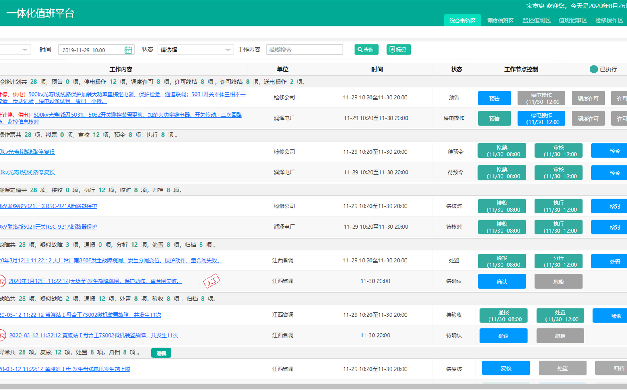The width and height of the screenshot is (627, 390).
Task: Click the horizontal scrollbar at the page bottom
Action: coord(314,387)
